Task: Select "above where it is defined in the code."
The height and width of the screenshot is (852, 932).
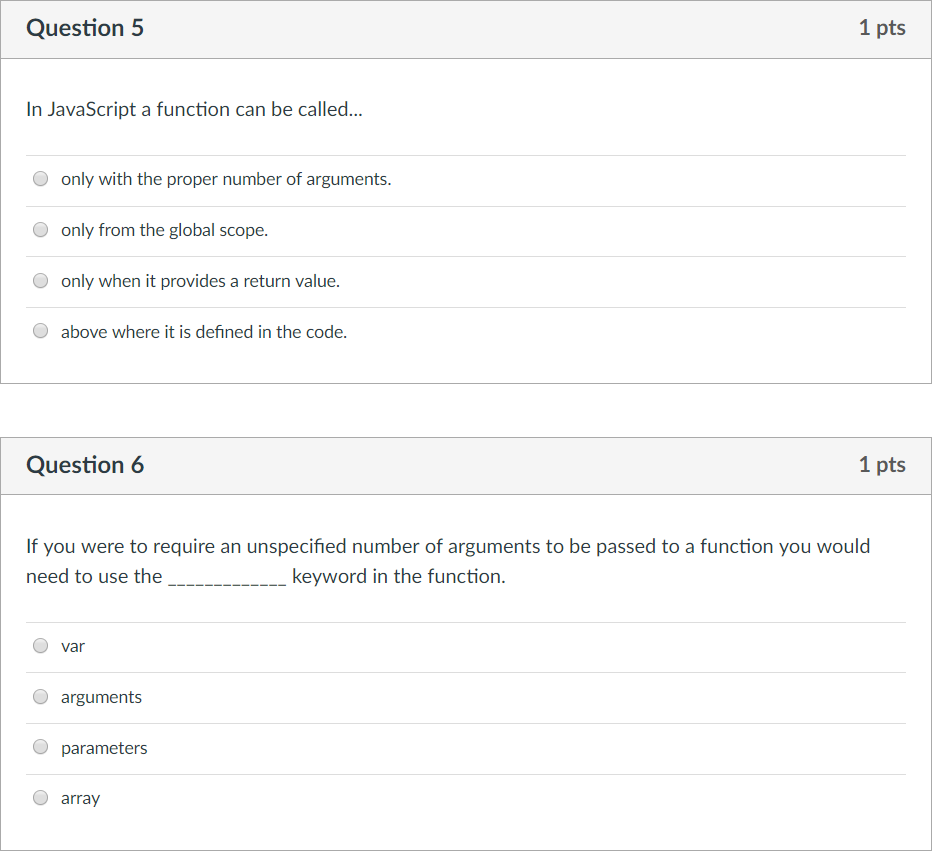Action: (40, 330)
